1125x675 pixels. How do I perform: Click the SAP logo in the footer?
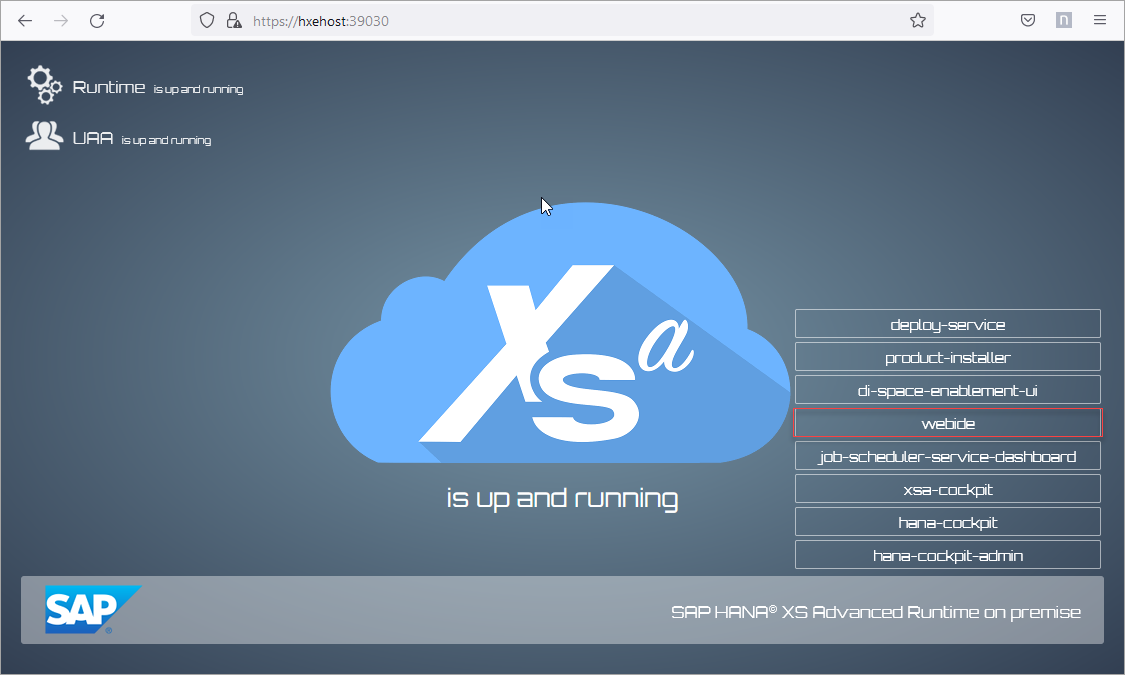click(x=93, y=610)
